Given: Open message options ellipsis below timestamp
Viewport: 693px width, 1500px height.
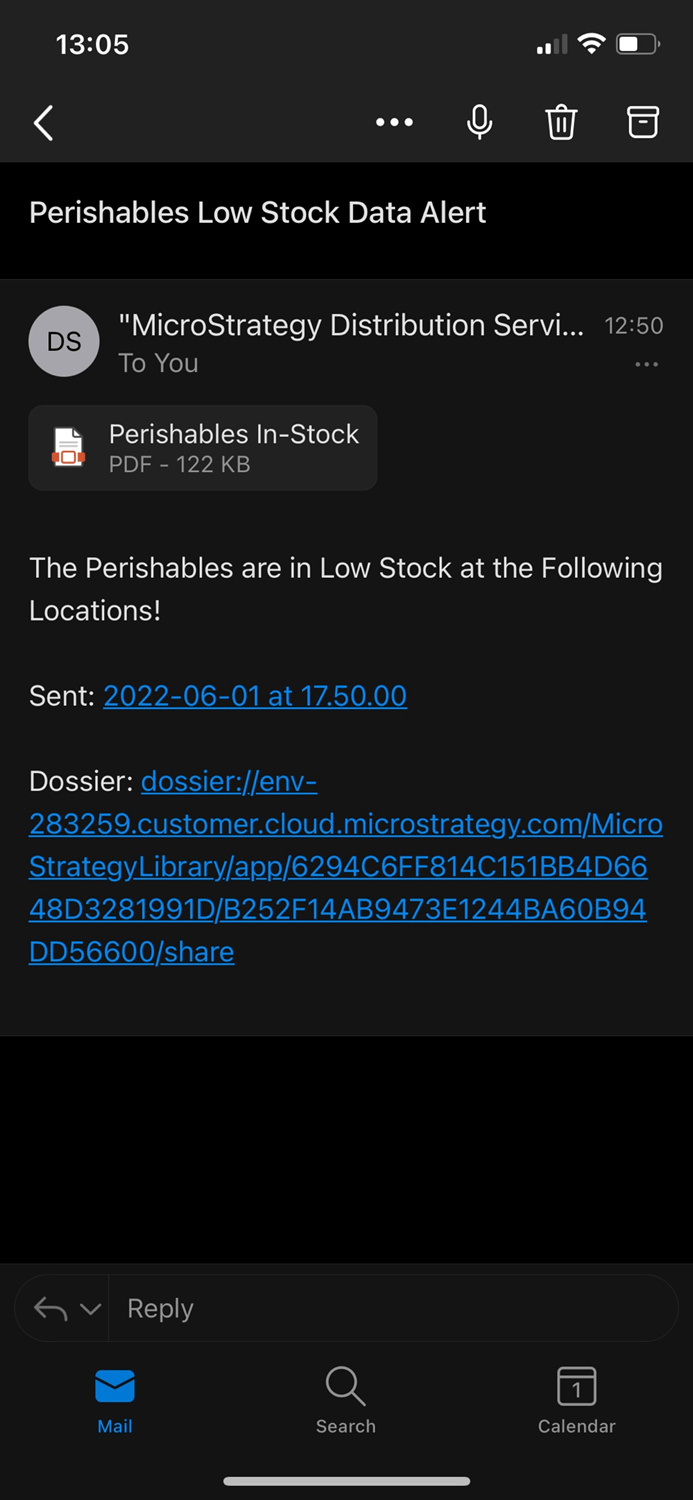Looking at the screenshot, I should point(647,365).
